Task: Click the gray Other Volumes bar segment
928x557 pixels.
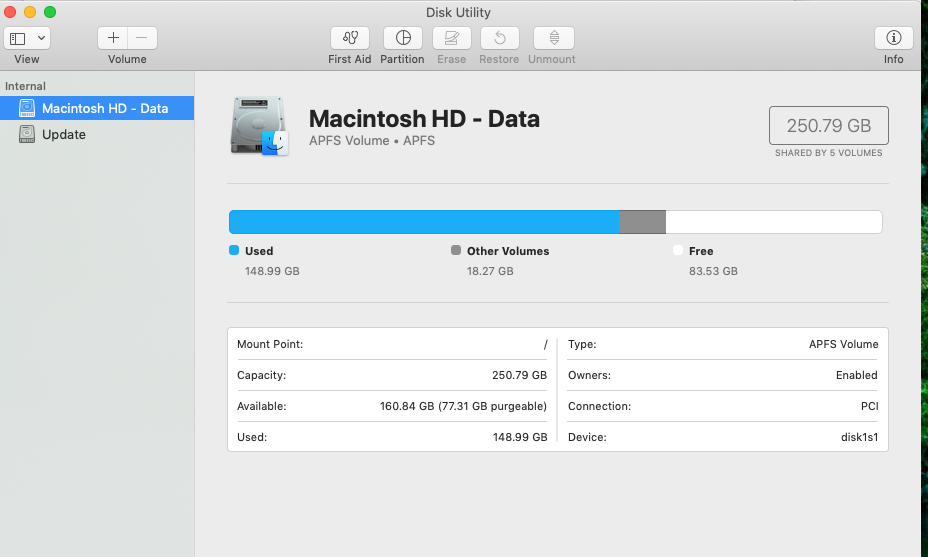Action: click(x=642, y=222)
